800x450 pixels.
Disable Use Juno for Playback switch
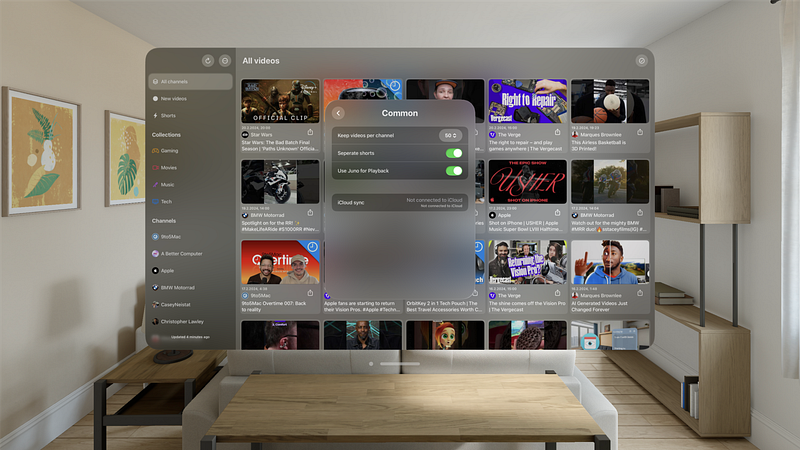454,171
